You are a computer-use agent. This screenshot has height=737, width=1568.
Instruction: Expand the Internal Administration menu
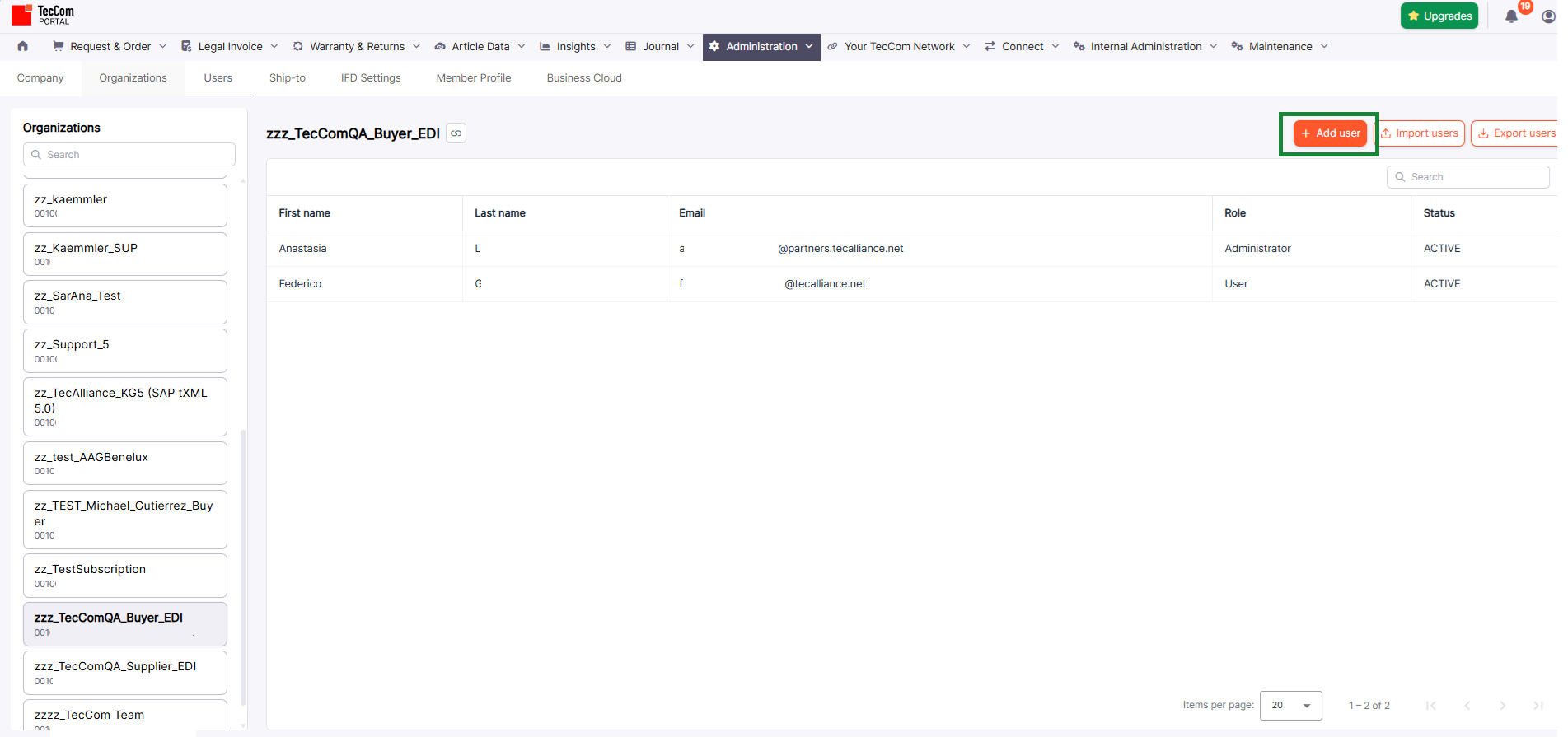click(1145, 47)
